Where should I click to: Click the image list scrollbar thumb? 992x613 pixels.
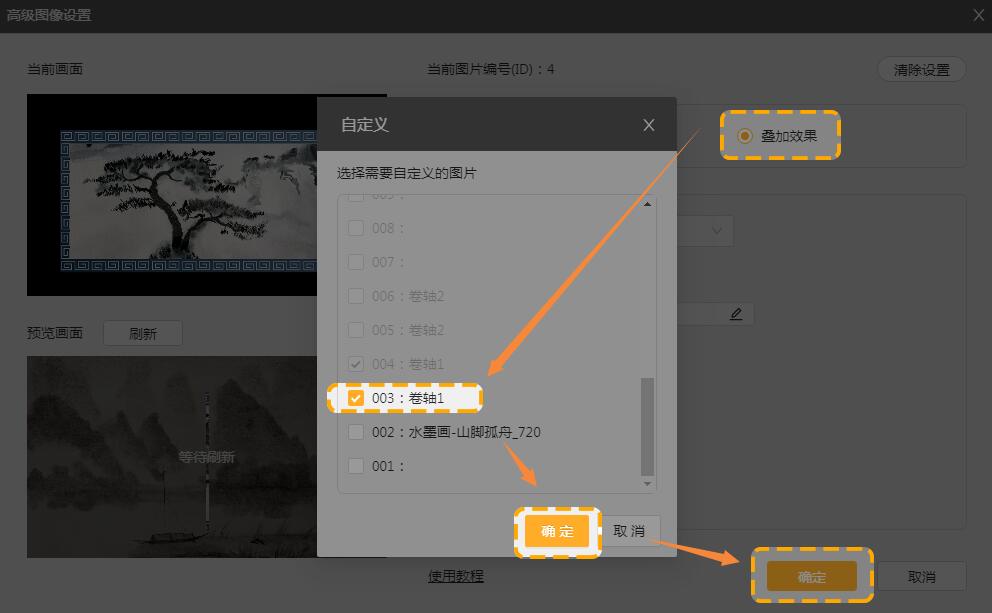tap(647, 425)
